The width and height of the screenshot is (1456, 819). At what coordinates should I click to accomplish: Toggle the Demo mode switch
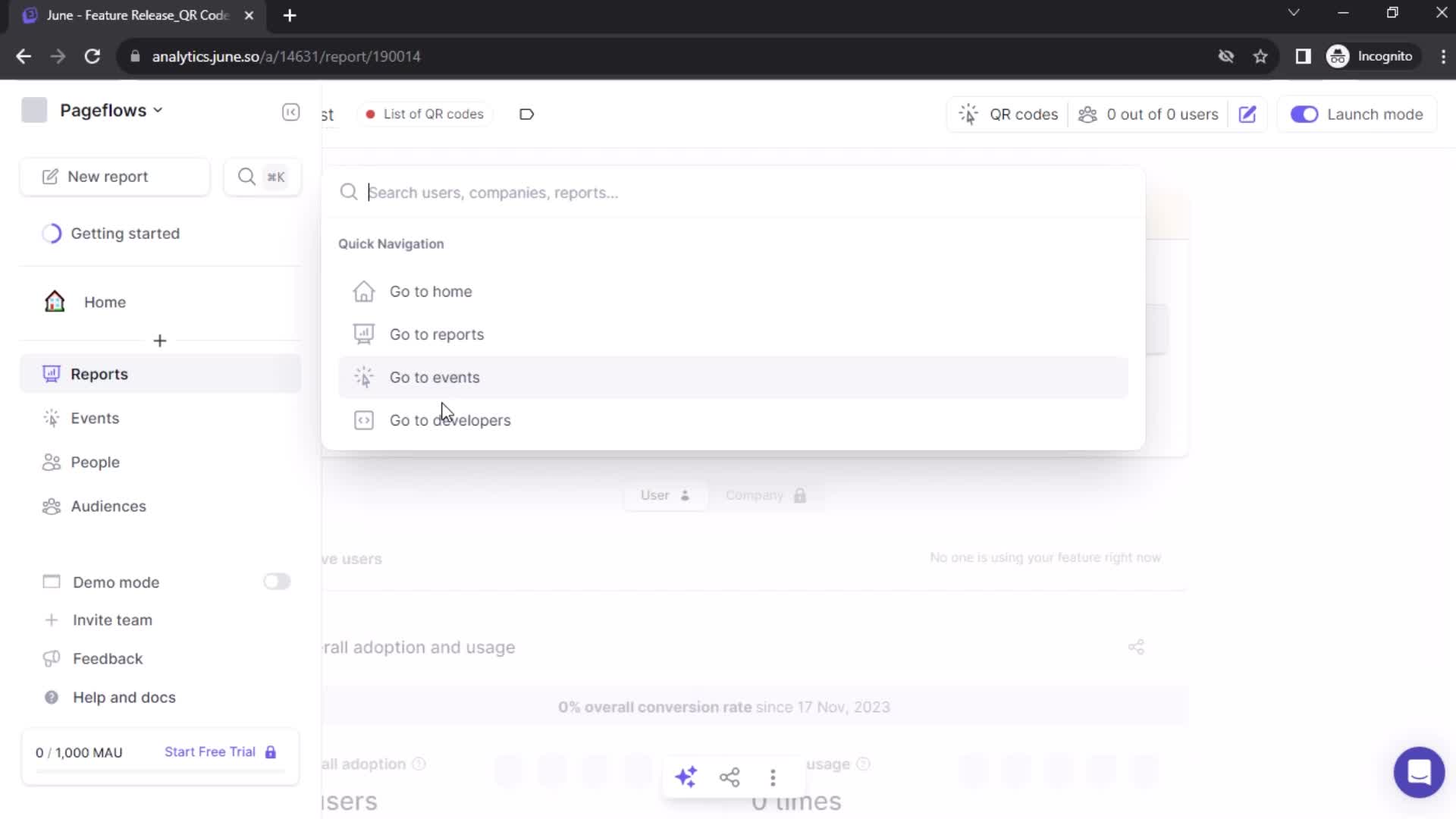276,581
